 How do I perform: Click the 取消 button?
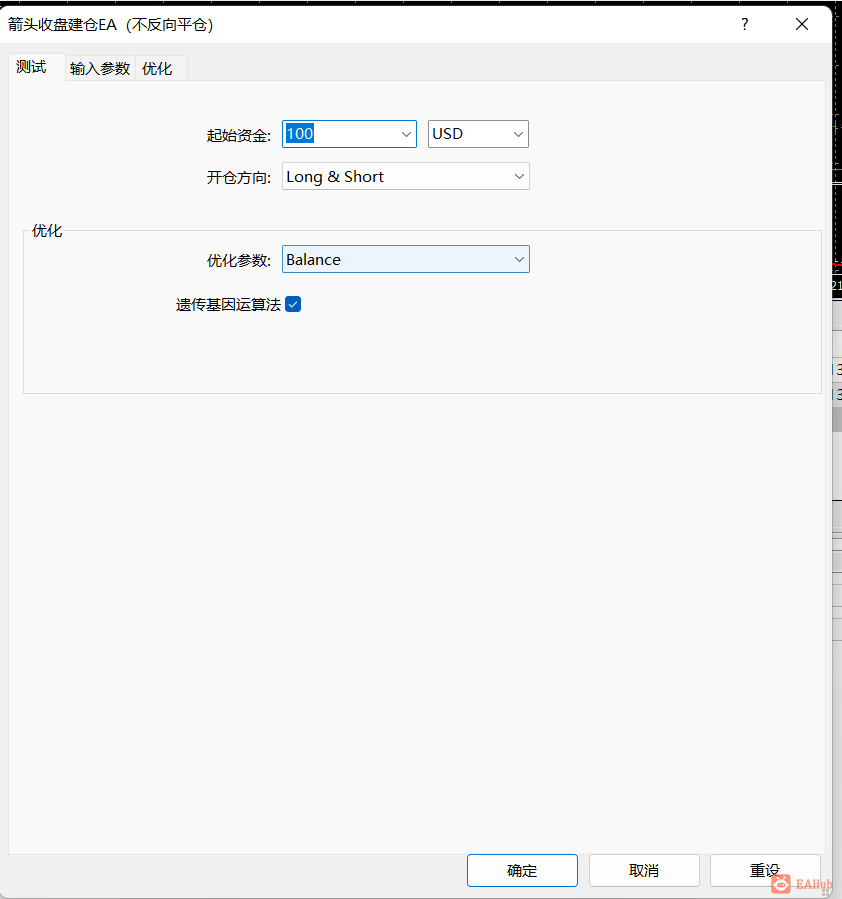(644, 870)
